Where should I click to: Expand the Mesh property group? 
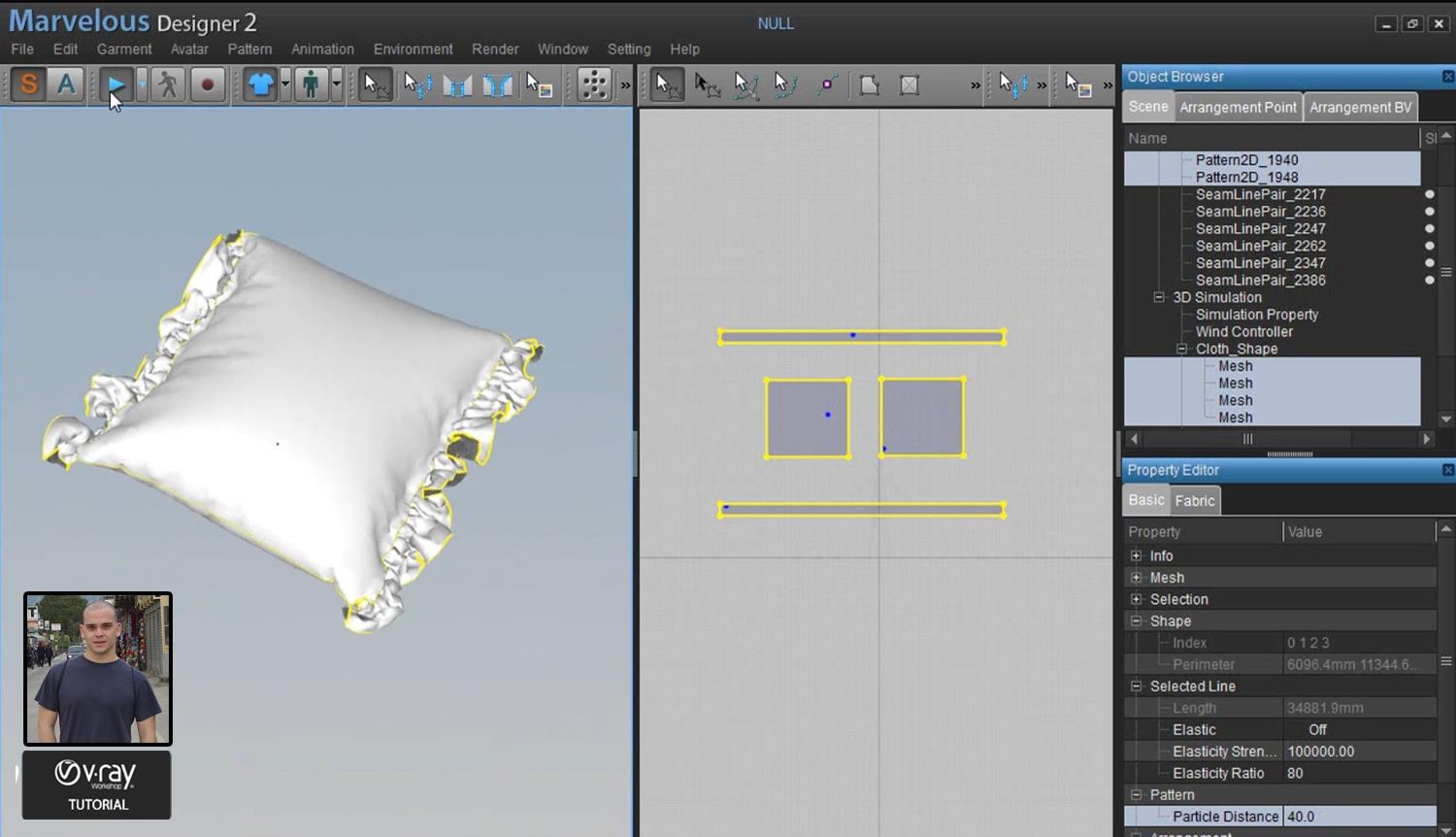[1137, 578]
